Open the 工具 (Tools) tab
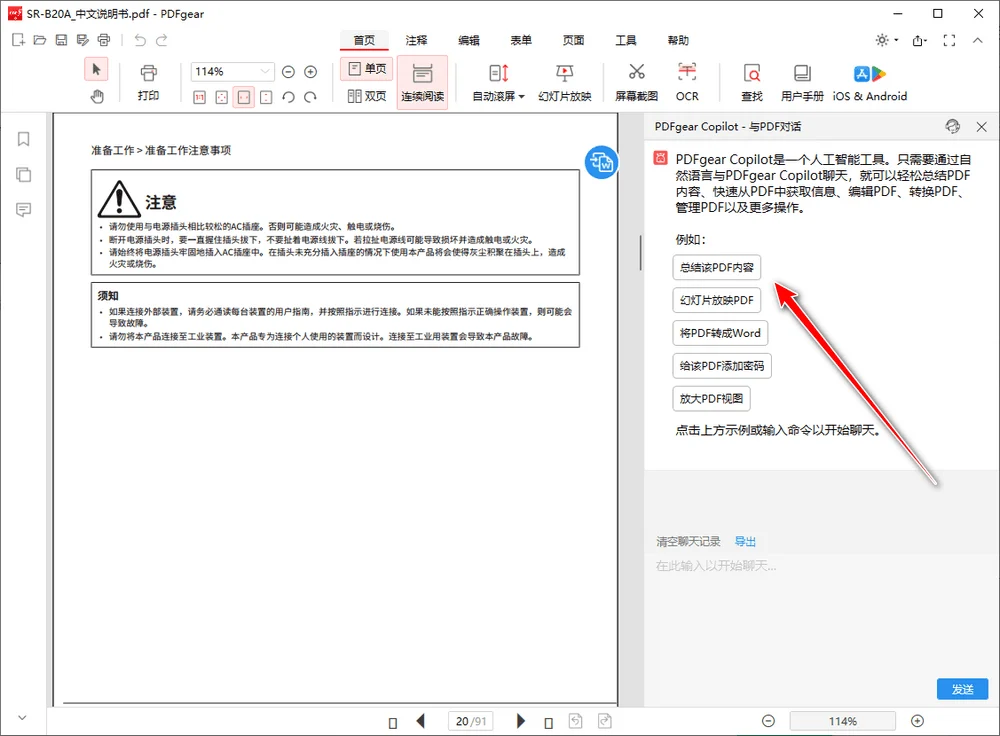The image size is (1000, 736). 626,40
